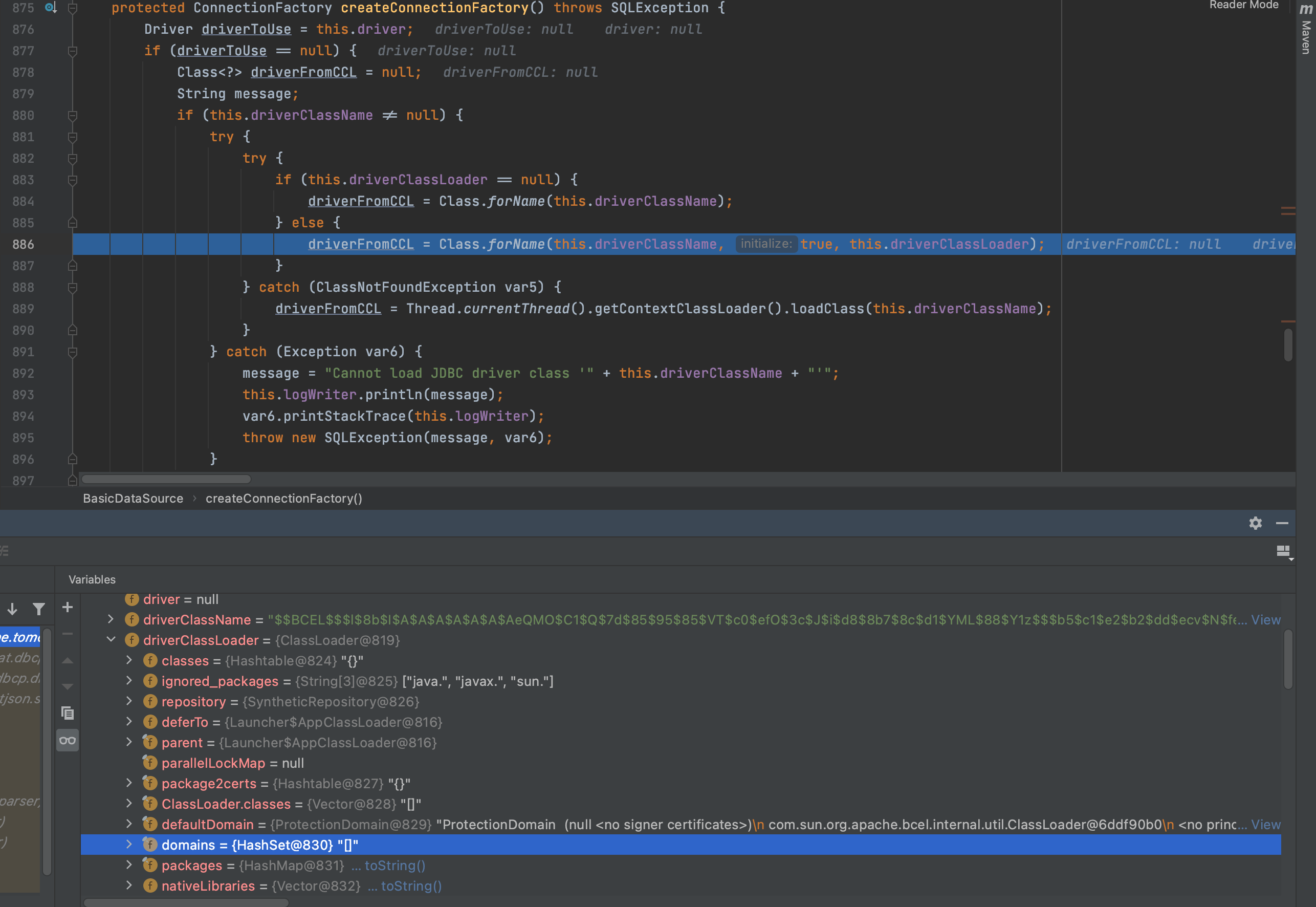
Task: Click the editor horizontal scrollbar
Action: 166,479
